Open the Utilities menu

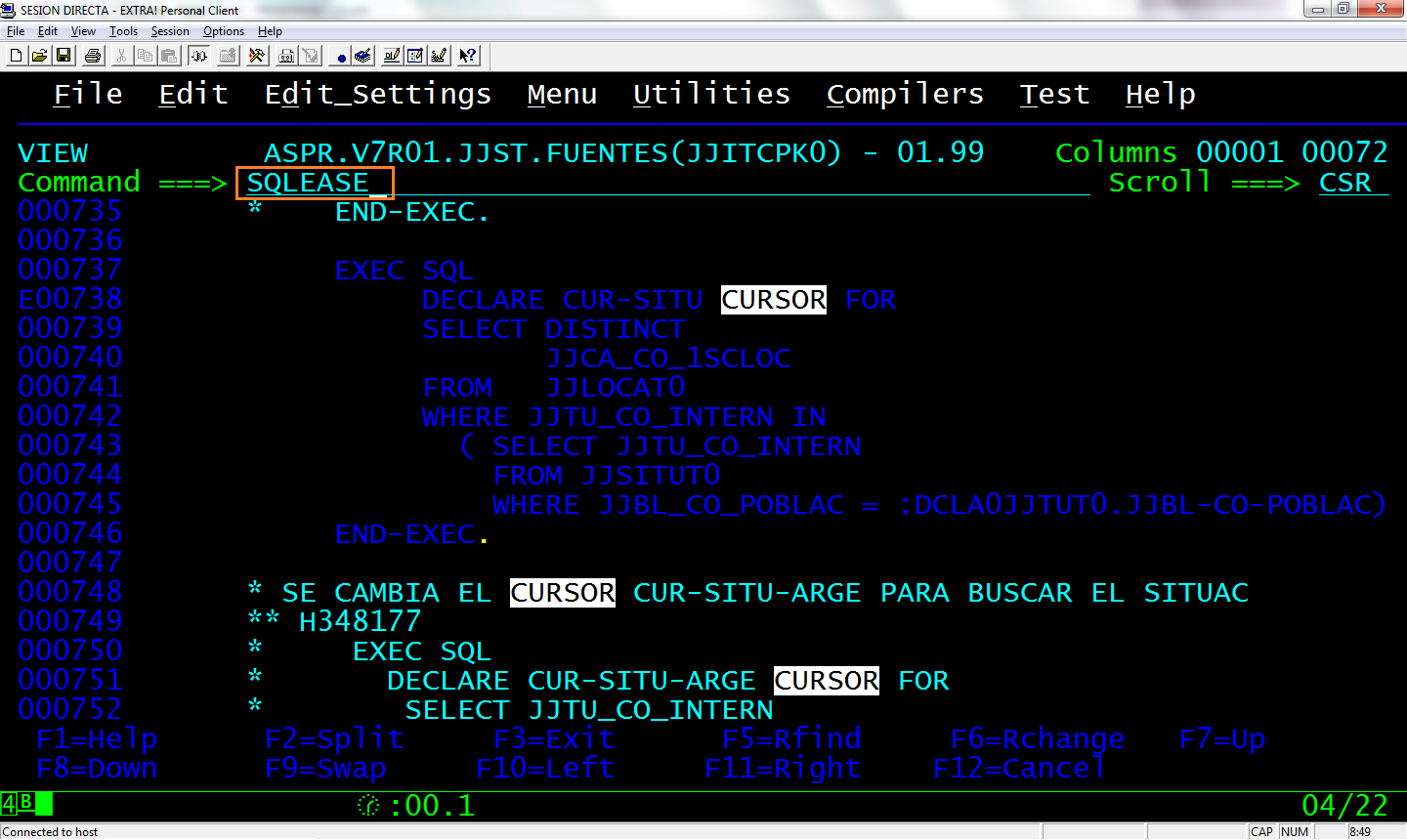point(711,94)
